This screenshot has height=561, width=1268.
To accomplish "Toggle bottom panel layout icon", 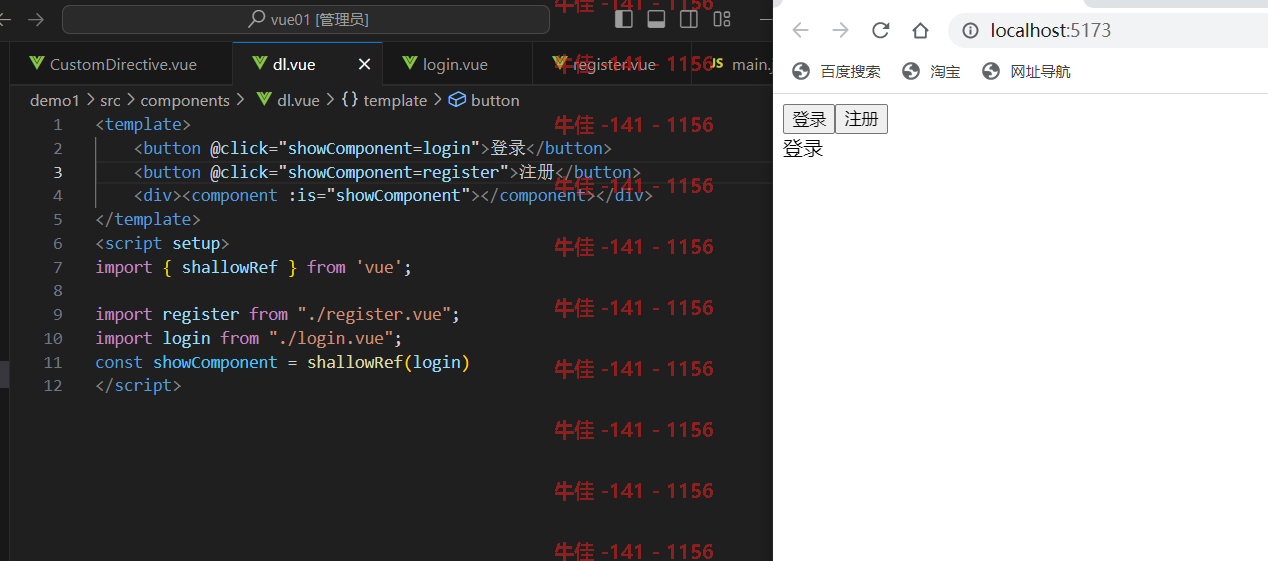I will coord(656,19).
